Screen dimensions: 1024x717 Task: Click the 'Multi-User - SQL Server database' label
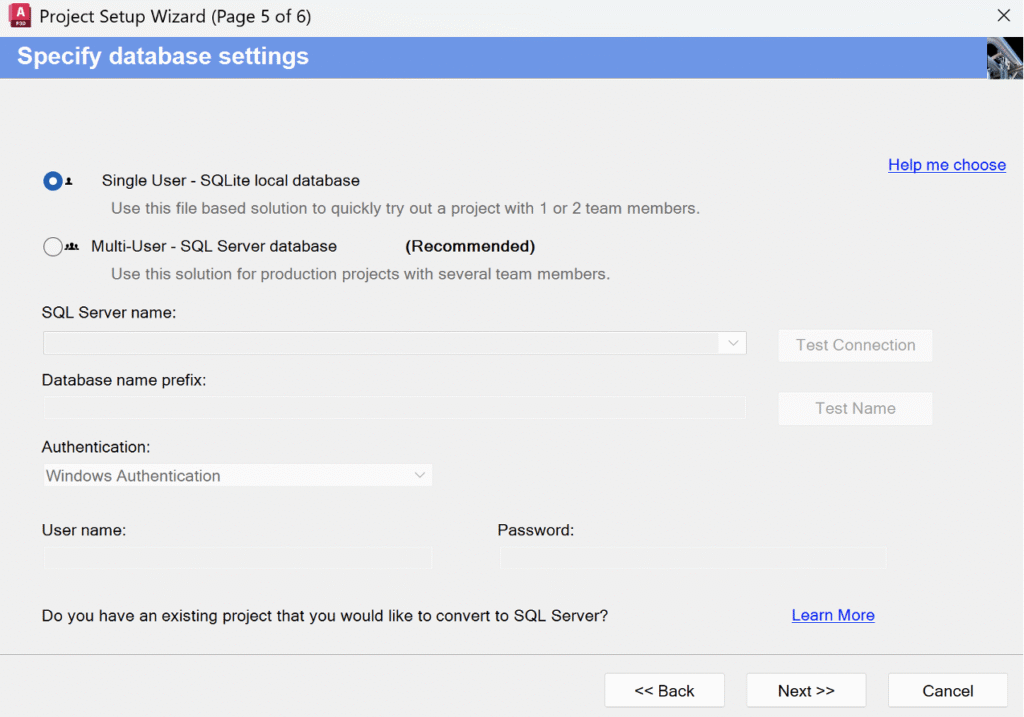(214, 247)
